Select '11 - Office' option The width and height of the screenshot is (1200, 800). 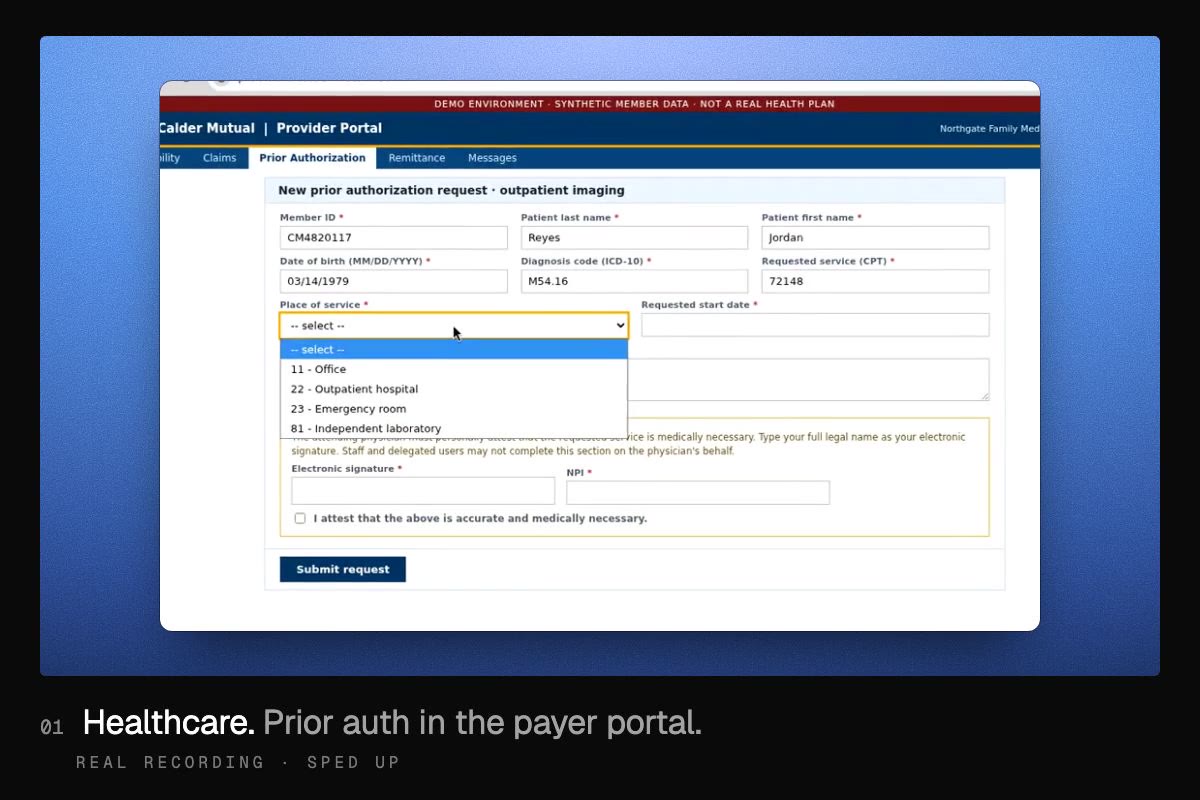click(454, 369)
